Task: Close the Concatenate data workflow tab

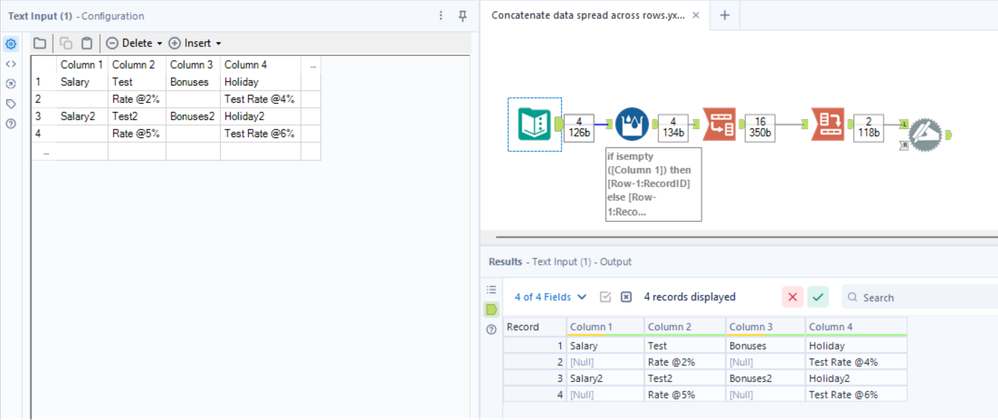Action: pyautogui.click(x=696, y=16)
